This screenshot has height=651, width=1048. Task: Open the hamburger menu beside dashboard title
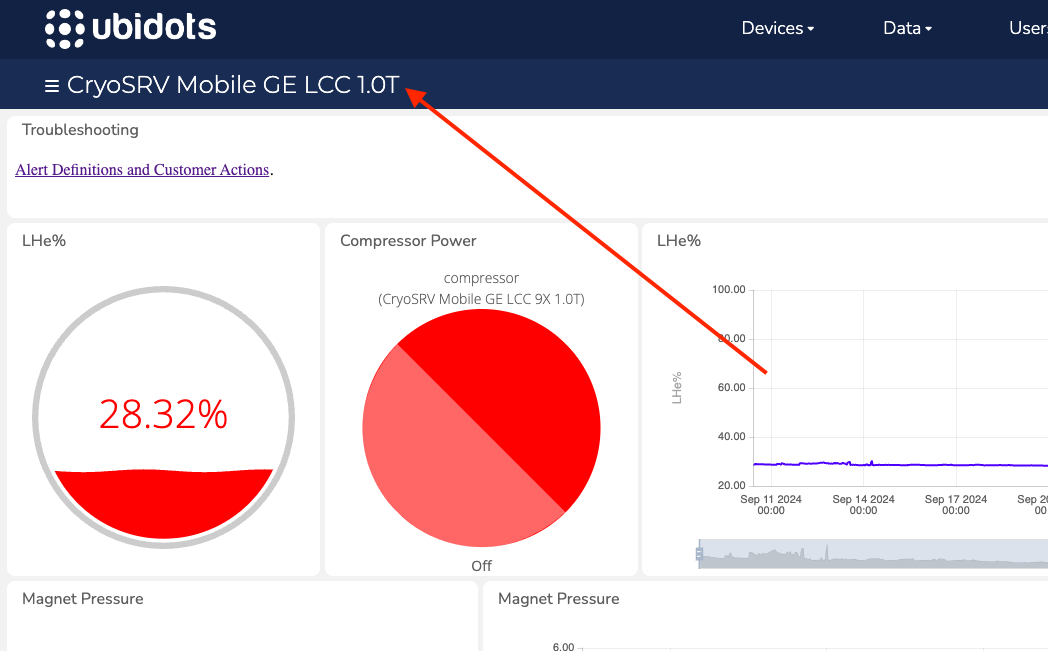tap(51, 86)
